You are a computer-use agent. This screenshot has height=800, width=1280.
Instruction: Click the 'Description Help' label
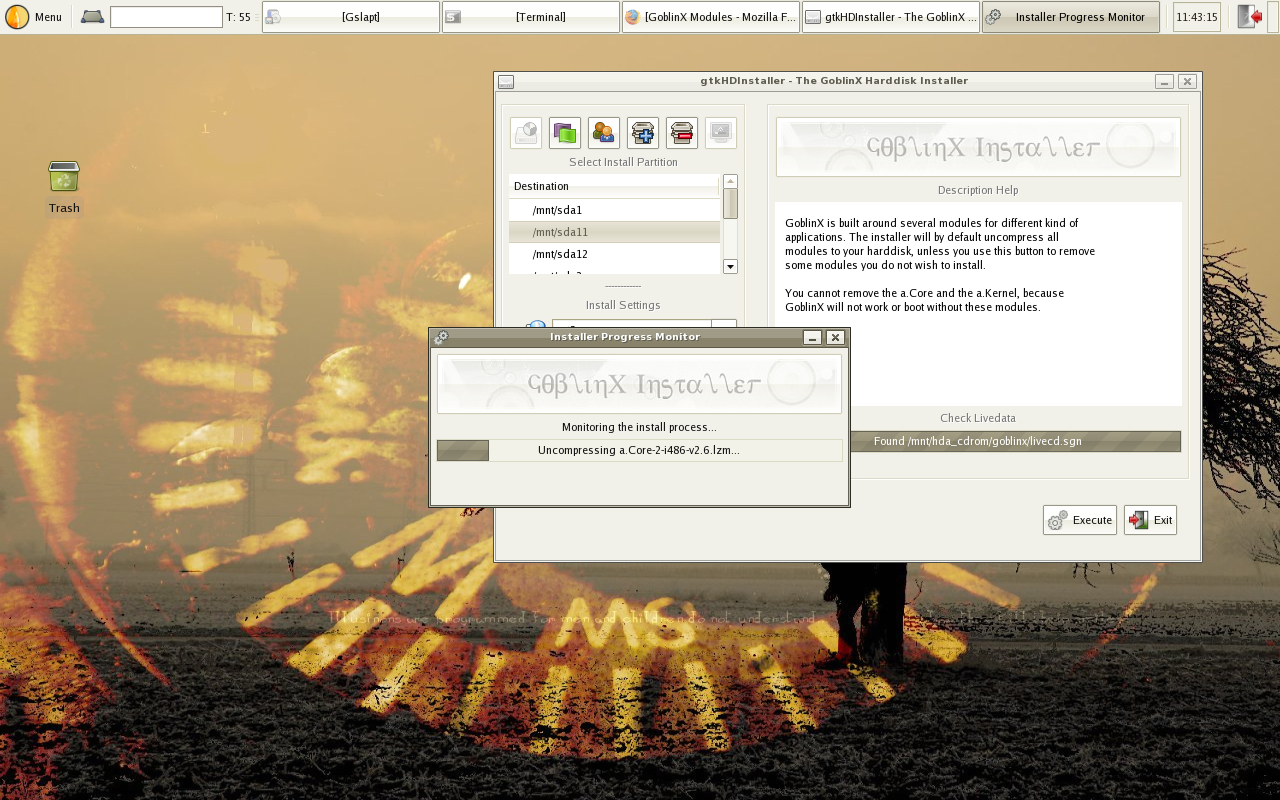click(x=978, y=190)
